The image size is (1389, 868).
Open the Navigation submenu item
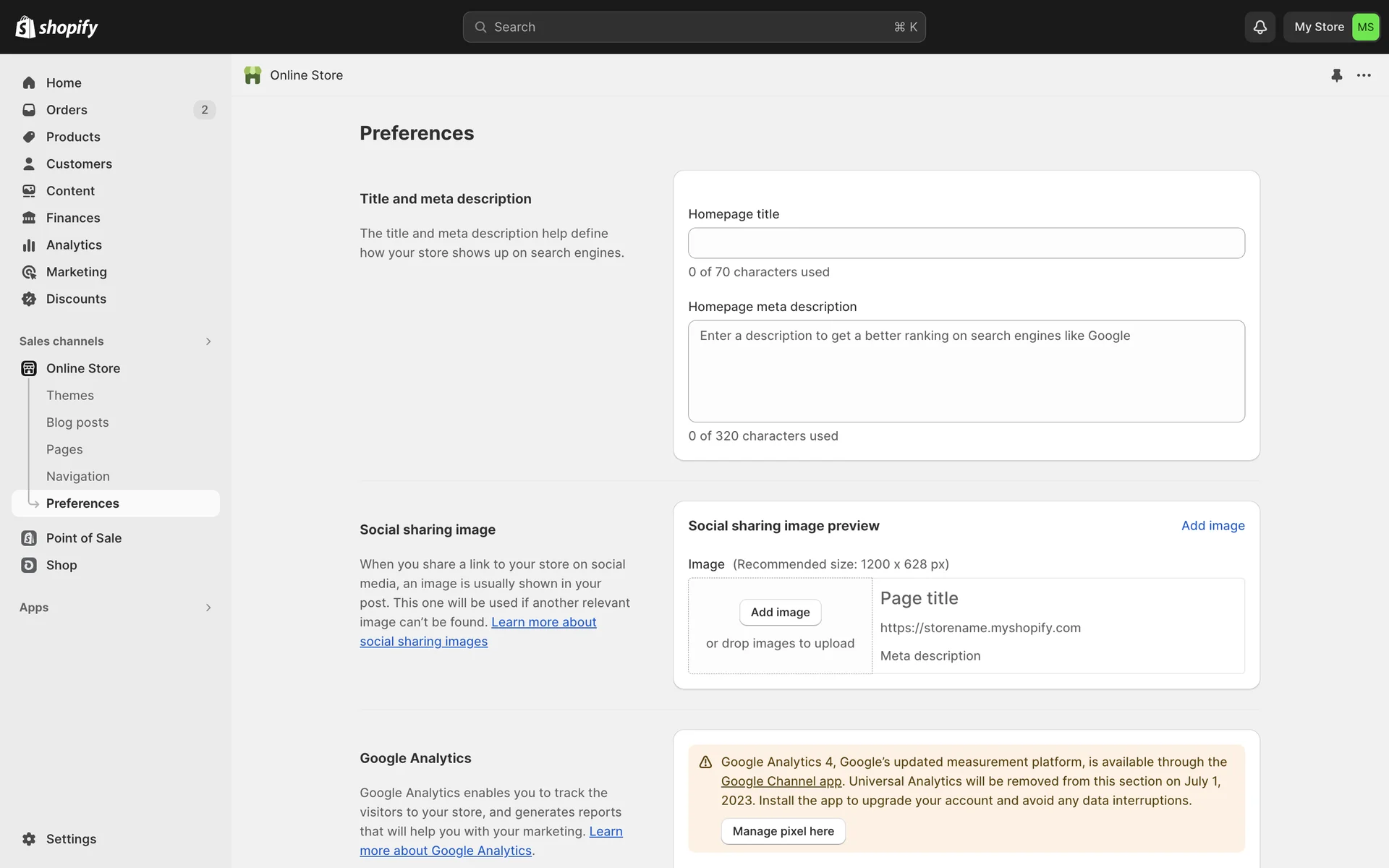78,477
